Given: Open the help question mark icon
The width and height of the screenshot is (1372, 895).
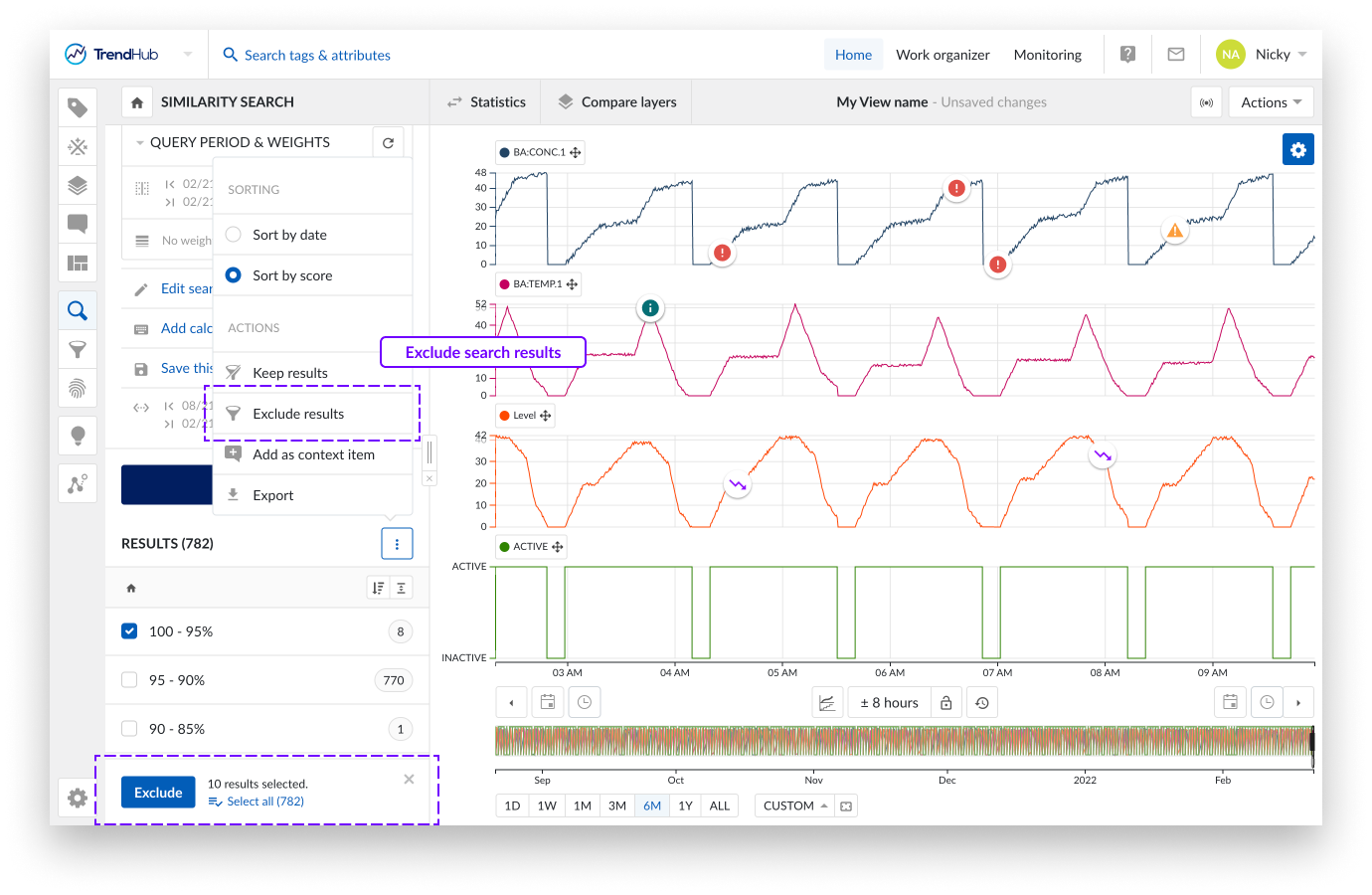Looking at the screenshot, I should [x=1127, y=55].
